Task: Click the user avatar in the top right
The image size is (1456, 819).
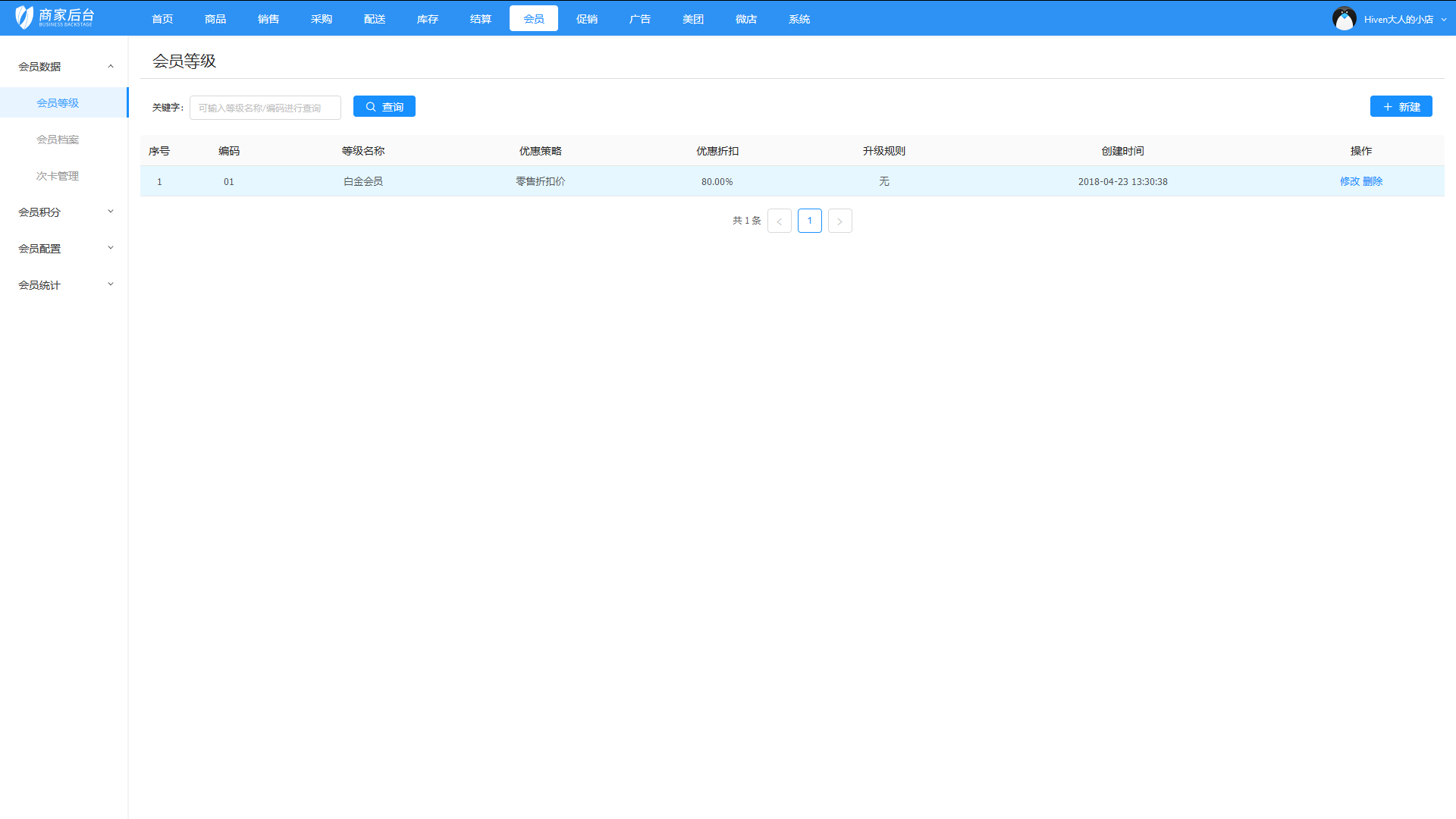Action: [x=1344, y=18]
